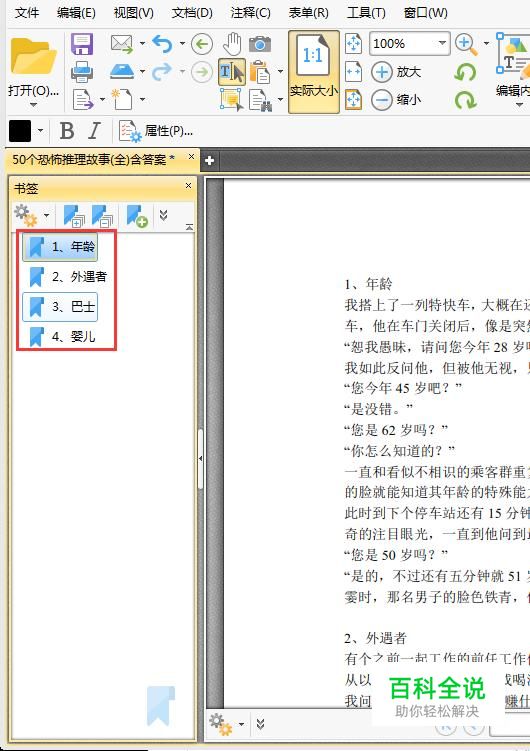530x751 pixels.
Task: Click the clipboard paste icon
Action: pyautogui.click(x=260, y=72)
